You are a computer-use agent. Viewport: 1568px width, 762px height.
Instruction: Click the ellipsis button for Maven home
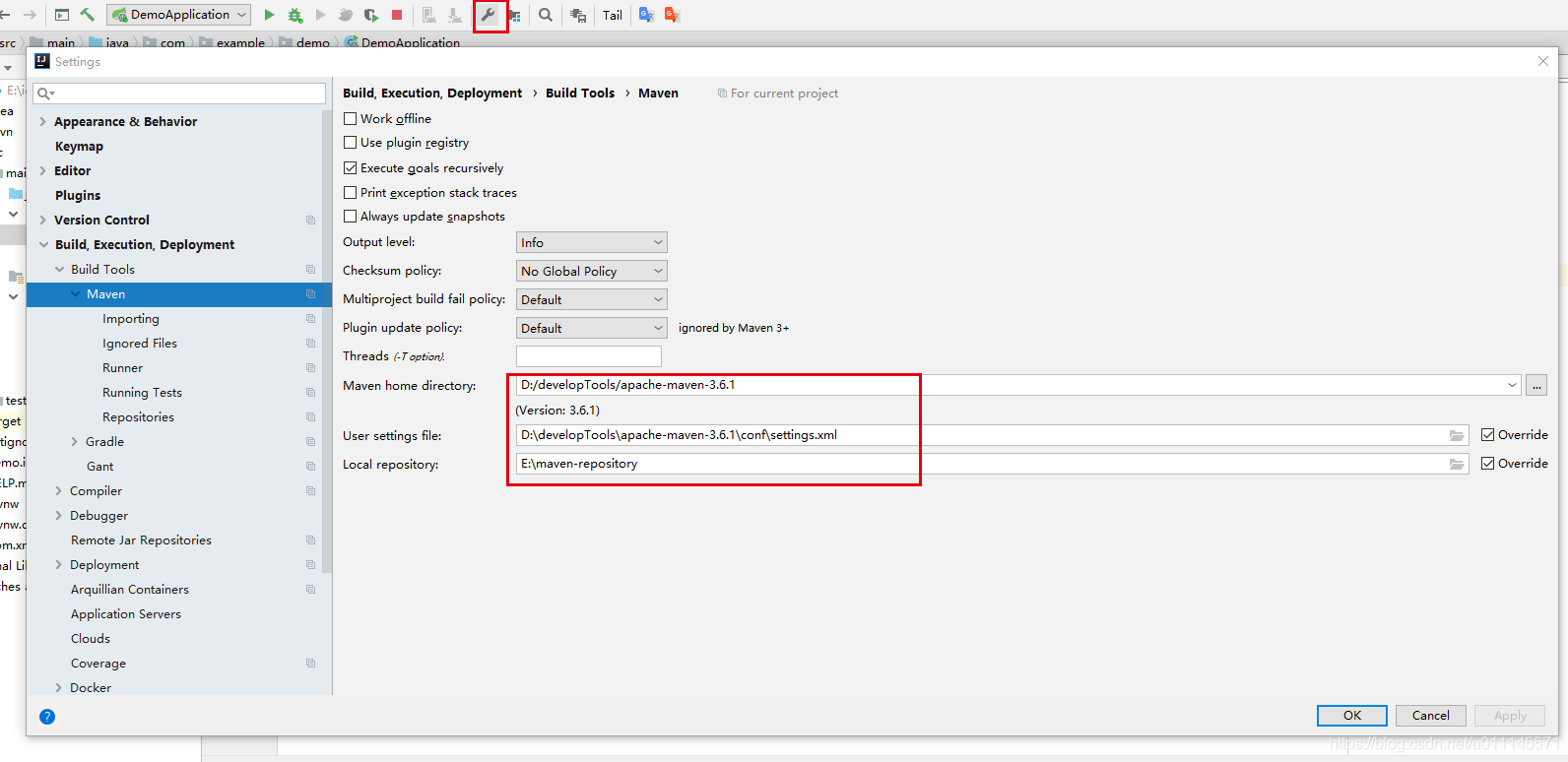pos(1536,386)
